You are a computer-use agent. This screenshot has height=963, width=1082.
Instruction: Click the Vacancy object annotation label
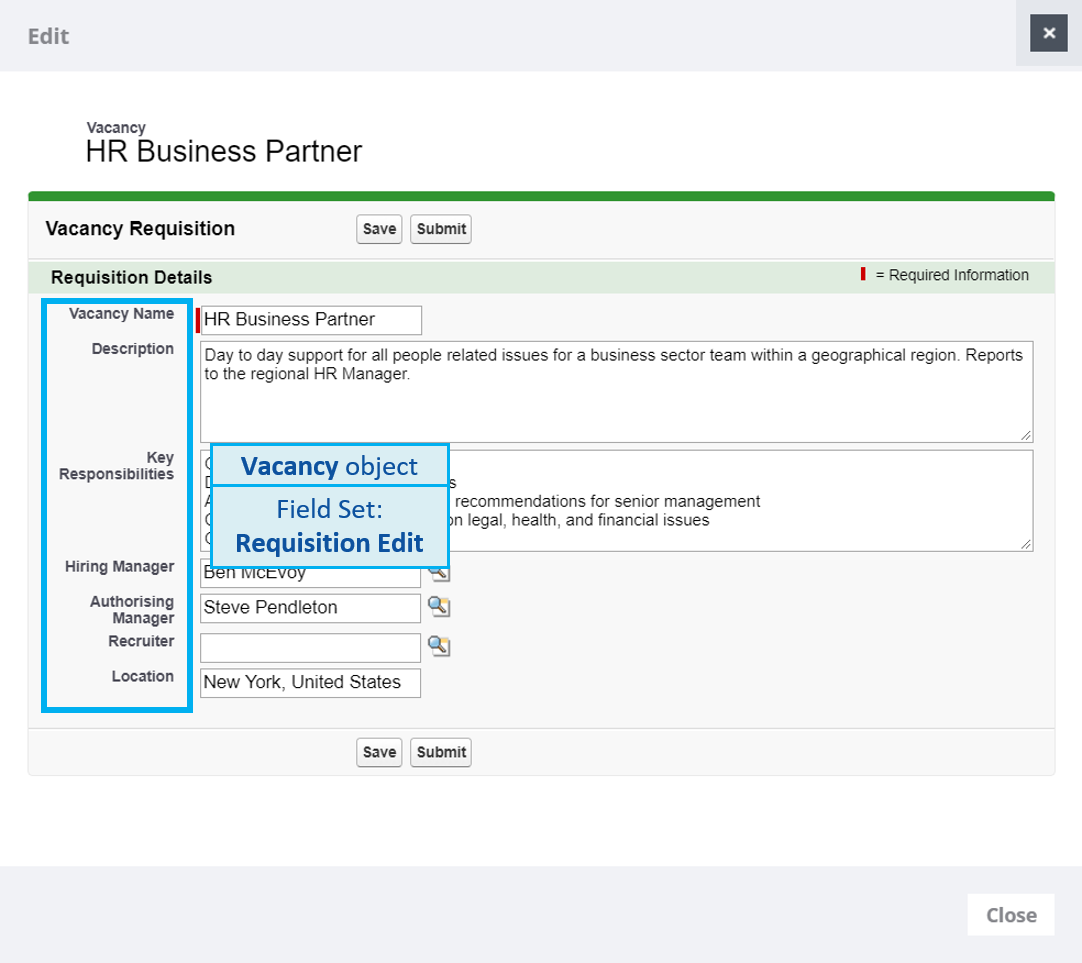[329, 466]
